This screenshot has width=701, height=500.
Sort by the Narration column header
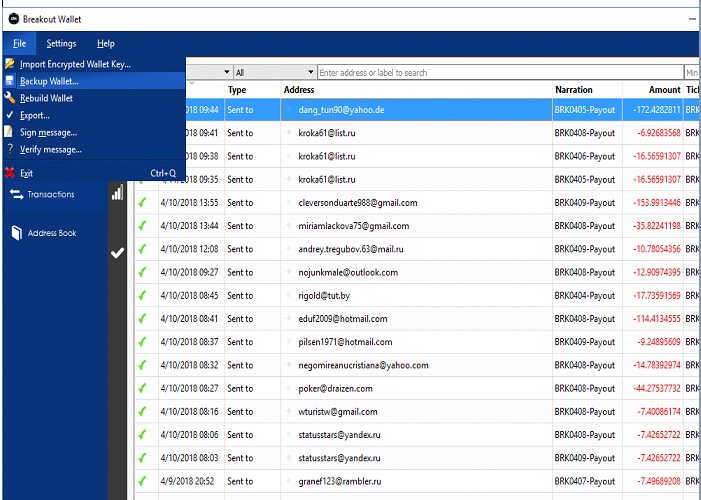coord(574,90)
